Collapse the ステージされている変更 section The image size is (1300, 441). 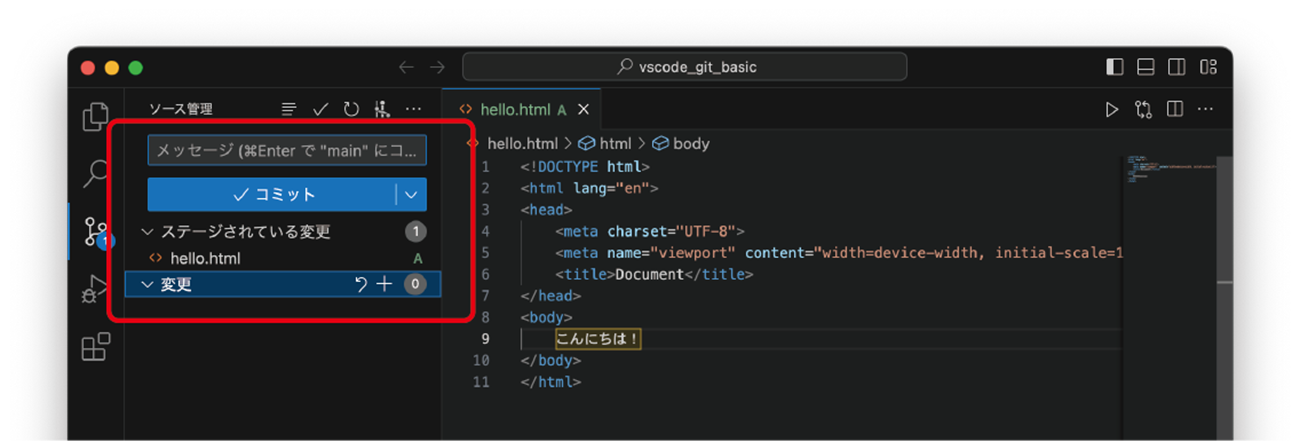point(148,232)
